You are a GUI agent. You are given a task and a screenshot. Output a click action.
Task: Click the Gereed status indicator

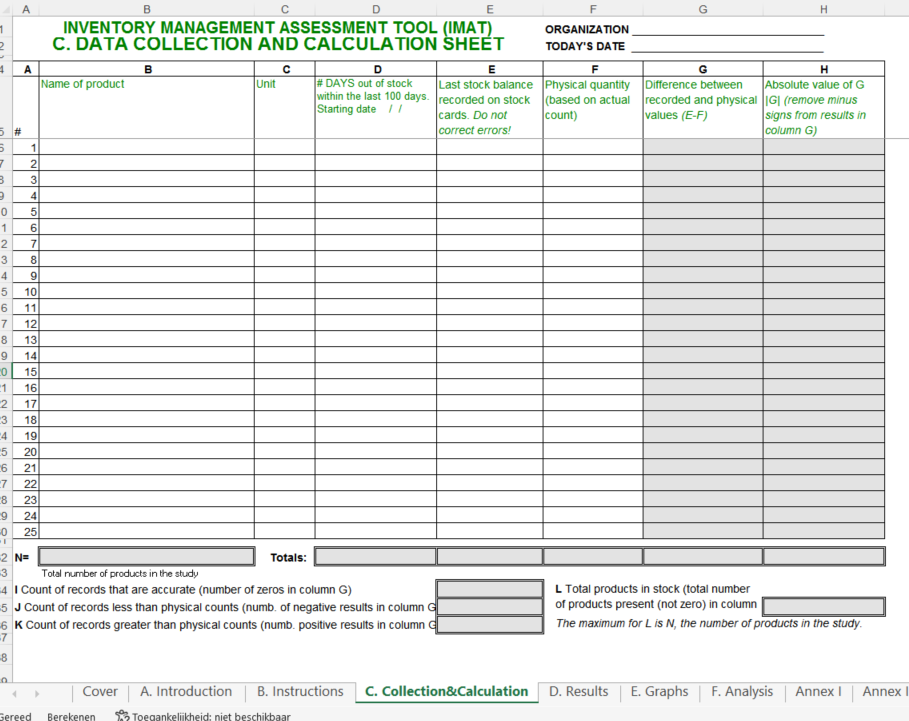tap(16, 716)
